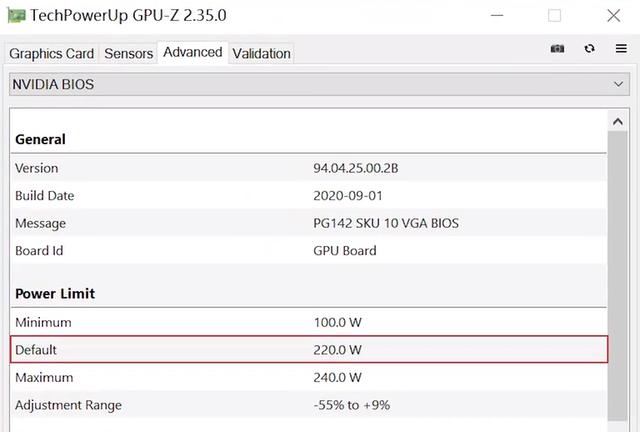
Task: Click the TechPowerUp GPU-Z 2.35.0 title
Action: tap(128, 16)
